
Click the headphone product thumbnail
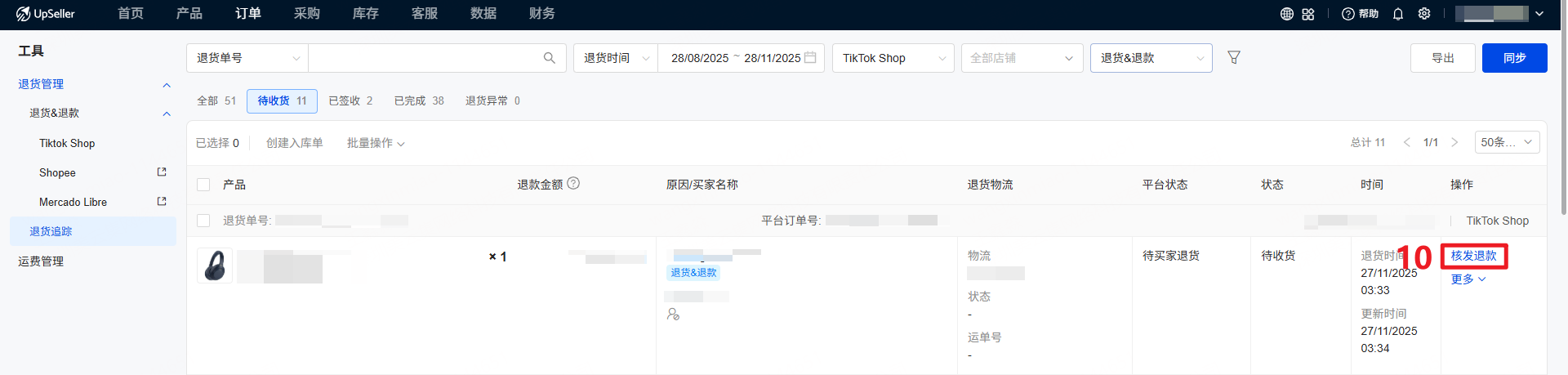(215, 266)
